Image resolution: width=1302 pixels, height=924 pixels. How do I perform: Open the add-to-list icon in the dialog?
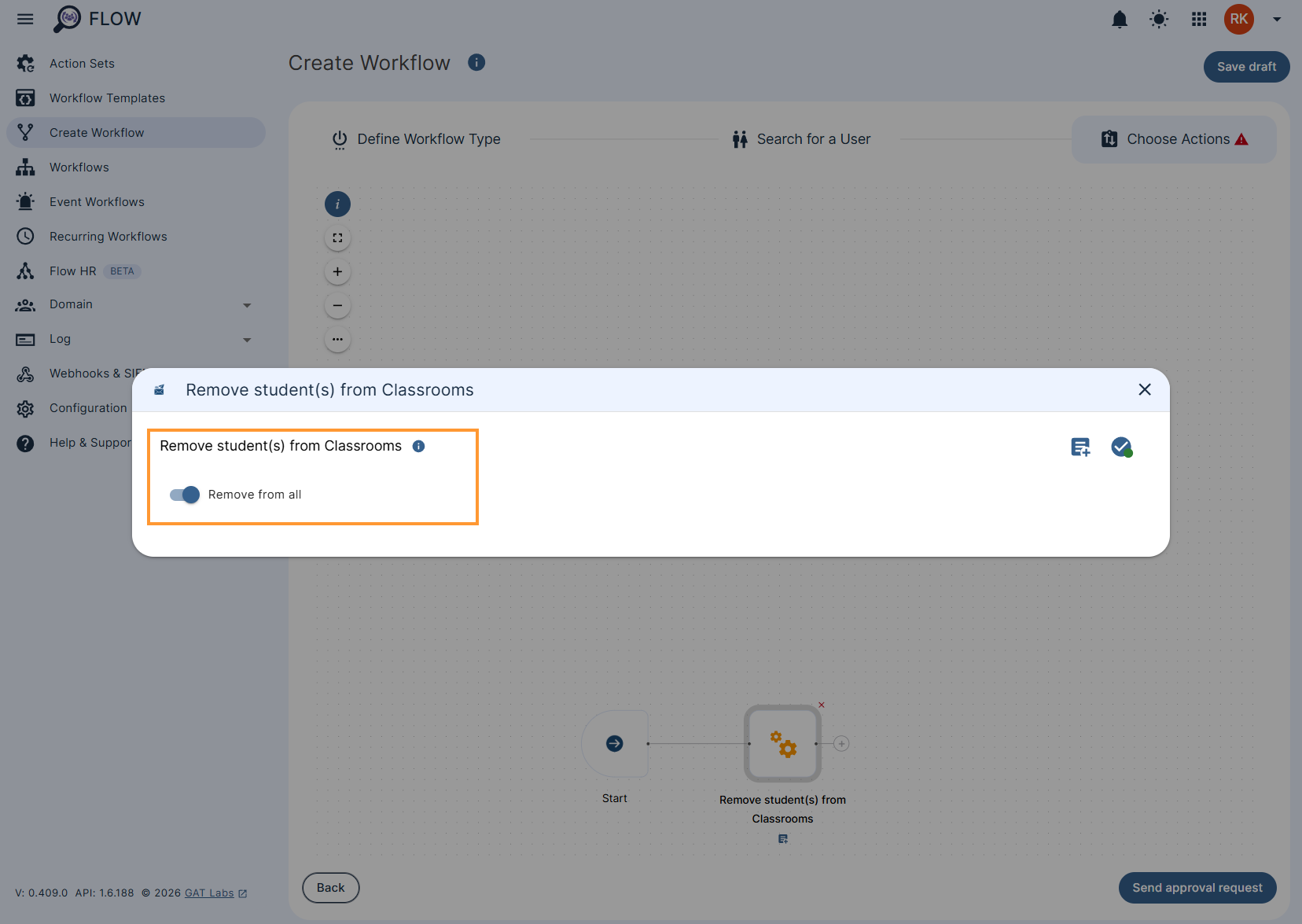[x=1080, y=447]
